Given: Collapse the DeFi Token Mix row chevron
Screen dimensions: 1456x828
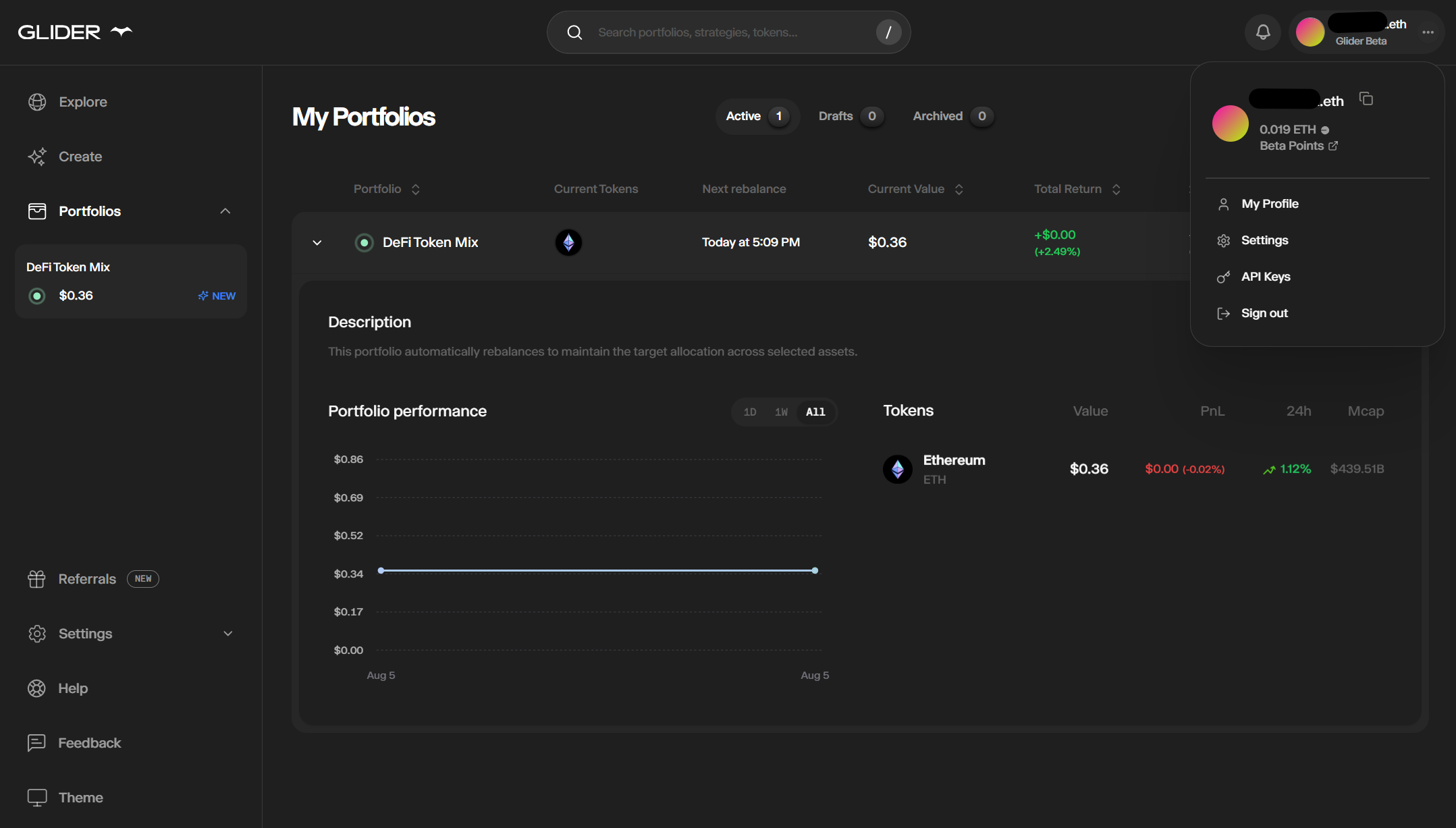Looking at the screenshot, I should (317, 242).
